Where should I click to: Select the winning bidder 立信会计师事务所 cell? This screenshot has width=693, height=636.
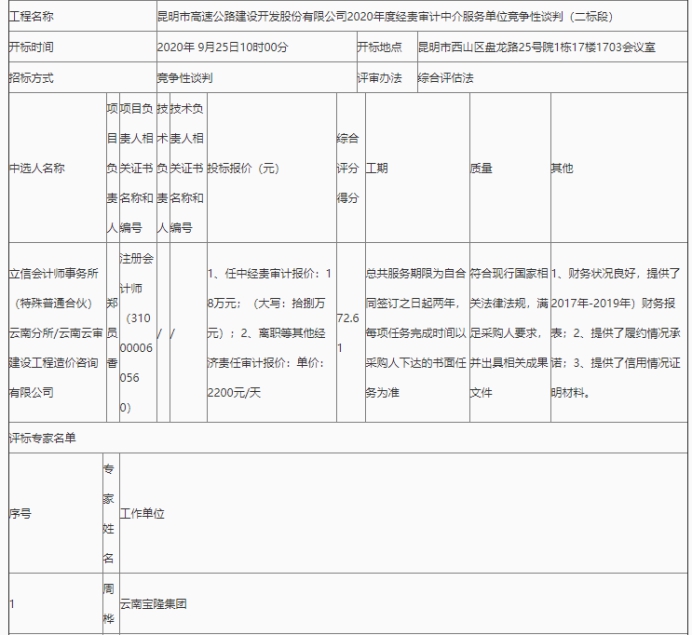point(53,332)
